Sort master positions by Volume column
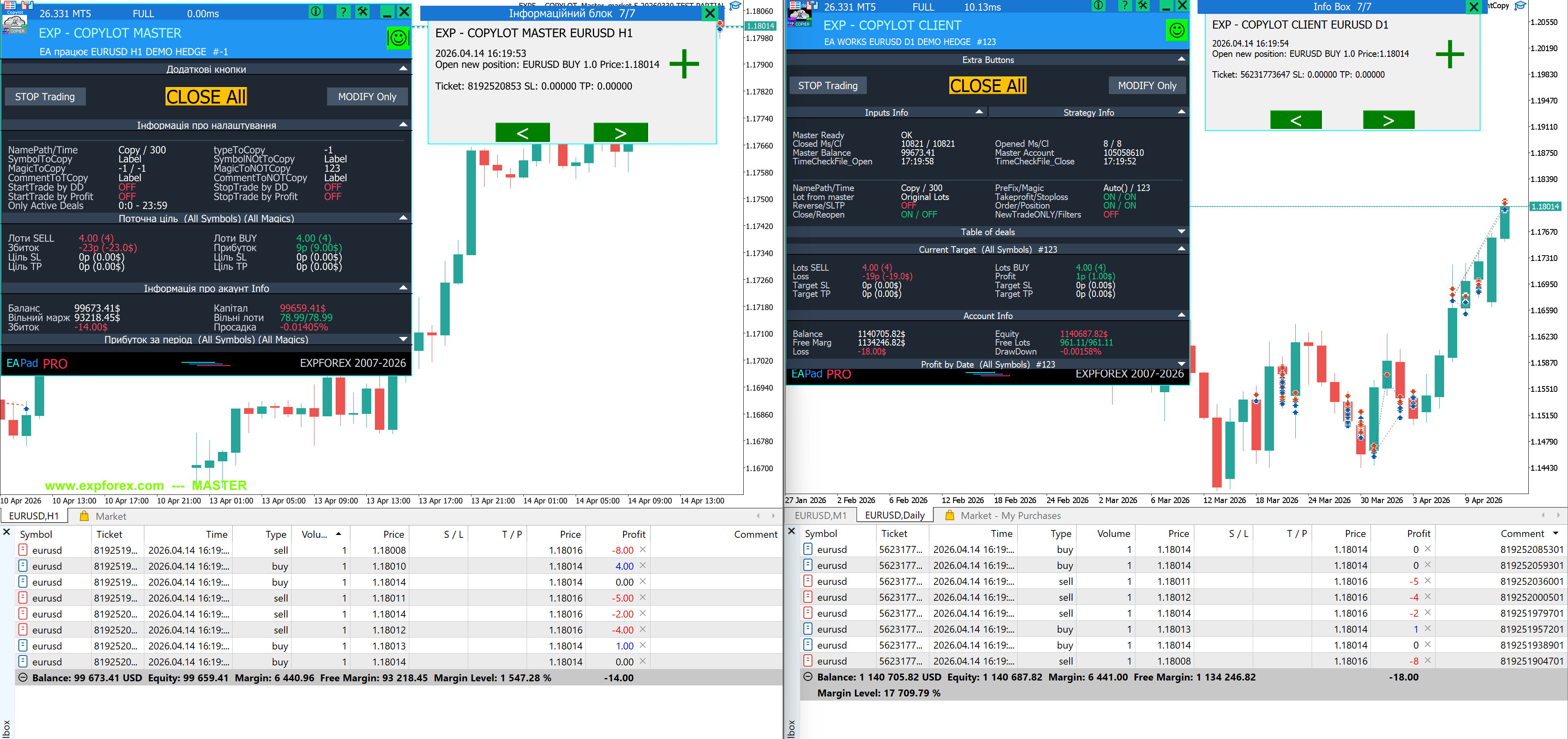The height and width of the screenshot is (739, 1568). [321, 535]
